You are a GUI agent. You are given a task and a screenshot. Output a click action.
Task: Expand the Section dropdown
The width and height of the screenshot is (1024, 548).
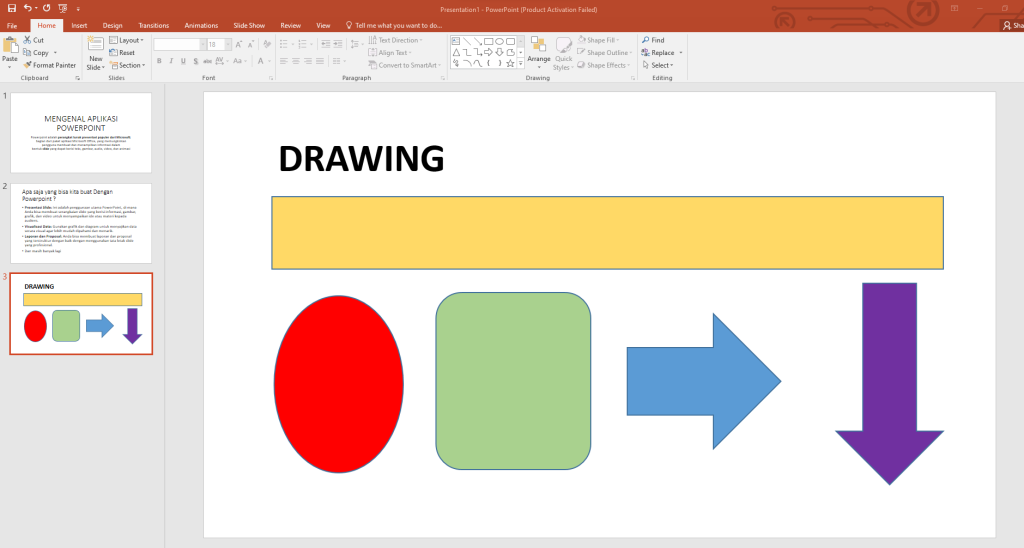pyautogui.click(x=128, y=65)
